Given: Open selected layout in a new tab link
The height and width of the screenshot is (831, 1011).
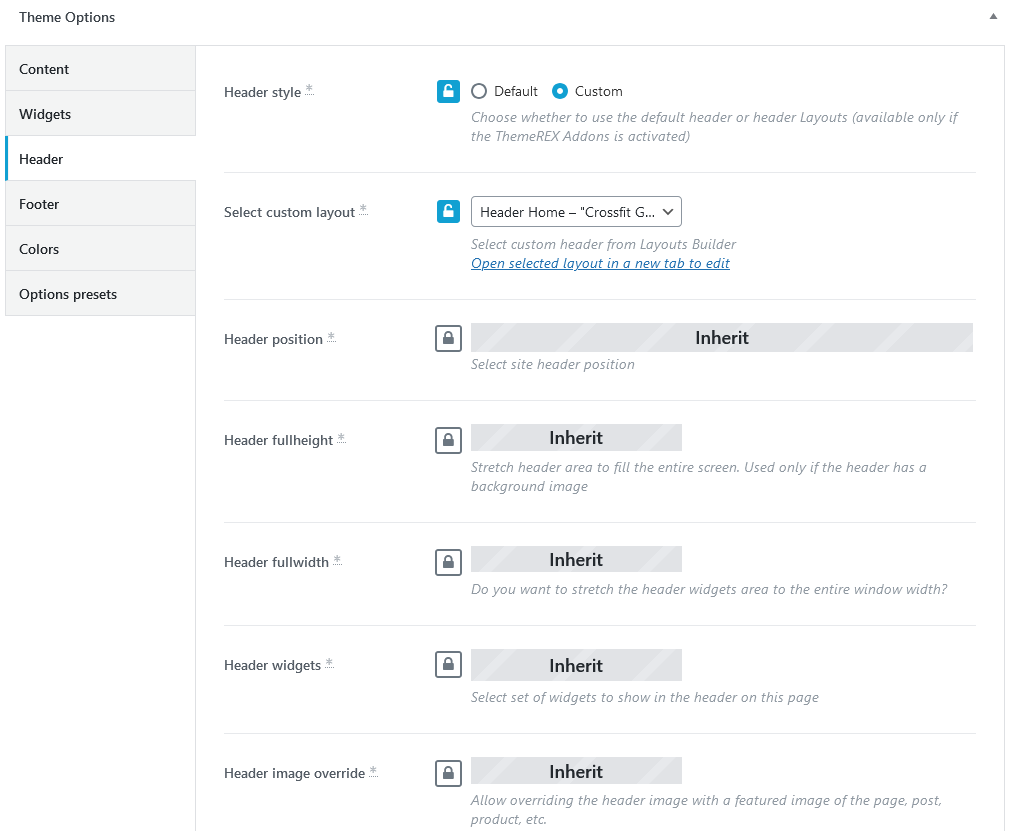Looking at the screenshot, I should [600, 263].
